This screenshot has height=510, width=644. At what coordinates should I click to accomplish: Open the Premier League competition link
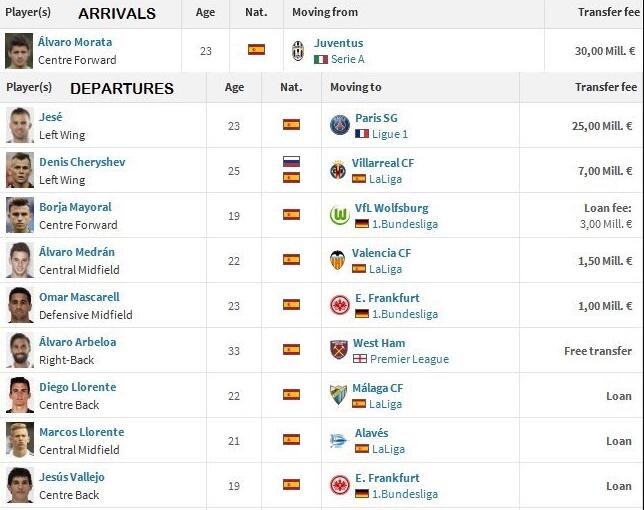tap(409, 359)
